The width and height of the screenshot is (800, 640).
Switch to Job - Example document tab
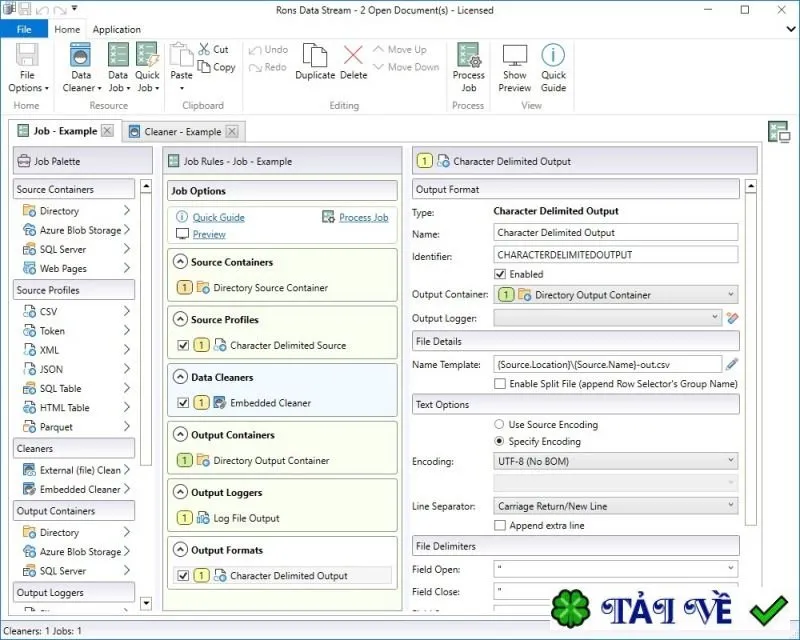tap(65, 131)
